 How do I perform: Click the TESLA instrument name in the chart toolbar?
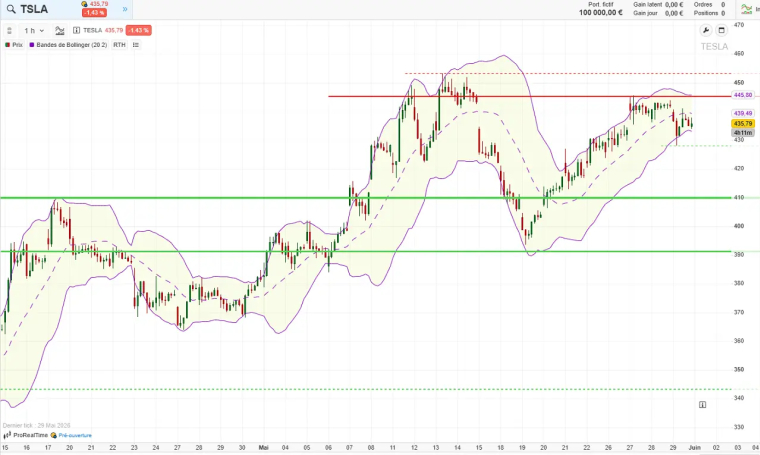(93, 30)
